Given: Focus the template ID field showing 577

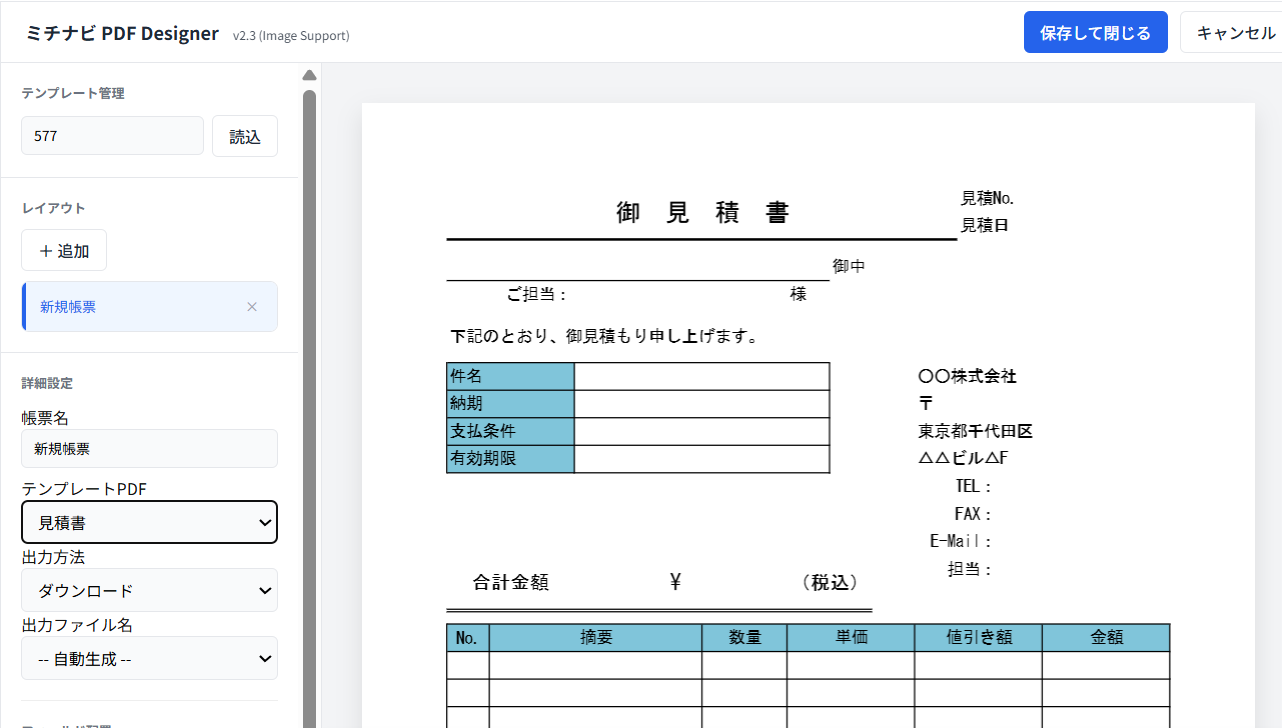Looking at the screenshot, I should tap(112, 136).
